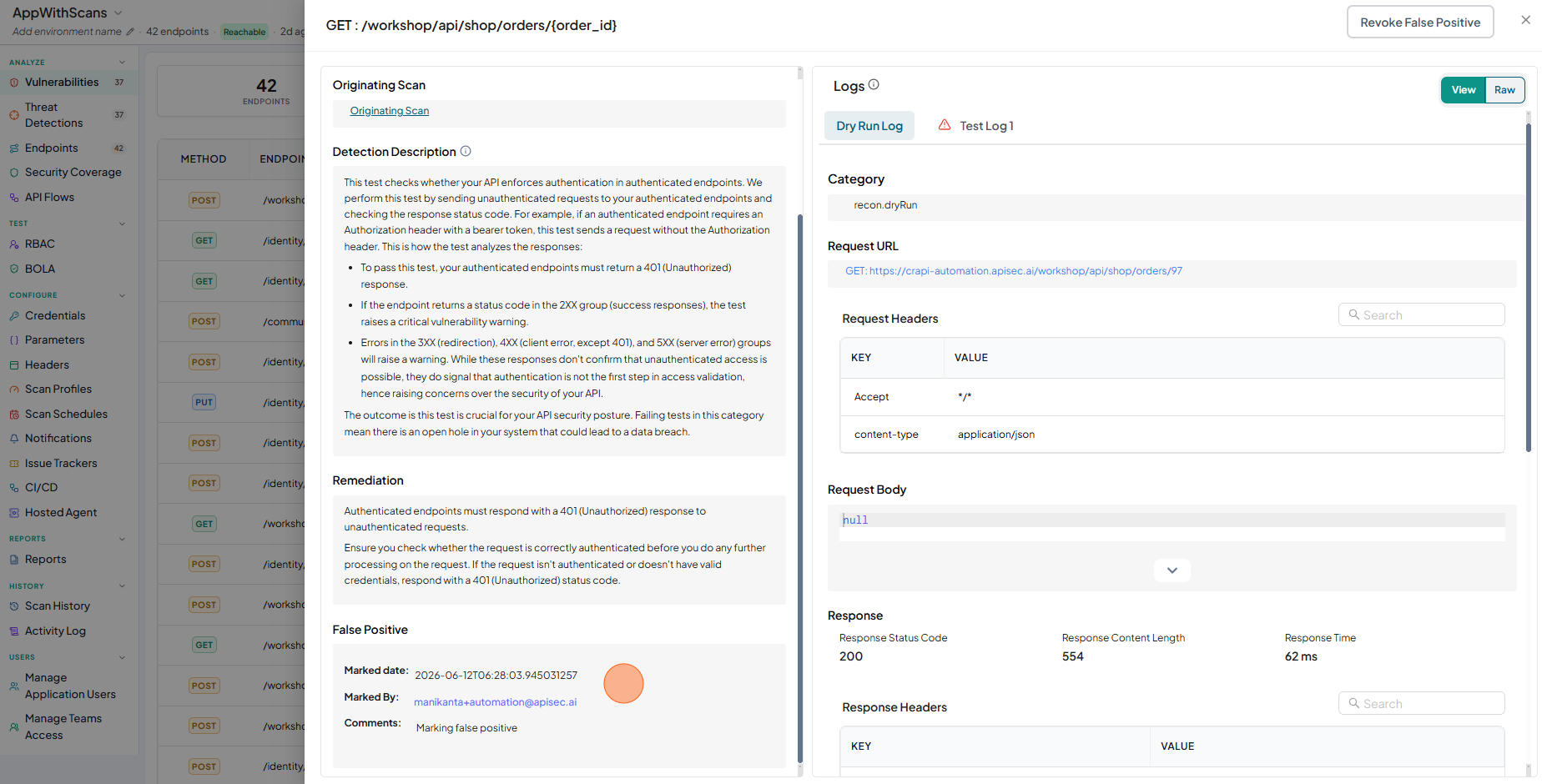The image size is (1542, 784).
Task: Click the Detection Description info icon
Action: tap(466, 151)
